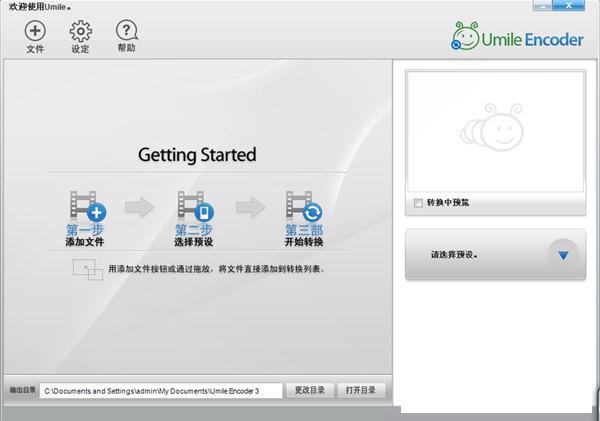600x421 pixels.
Task: Click the 打开目录 button
Action: tap(360, 390)
